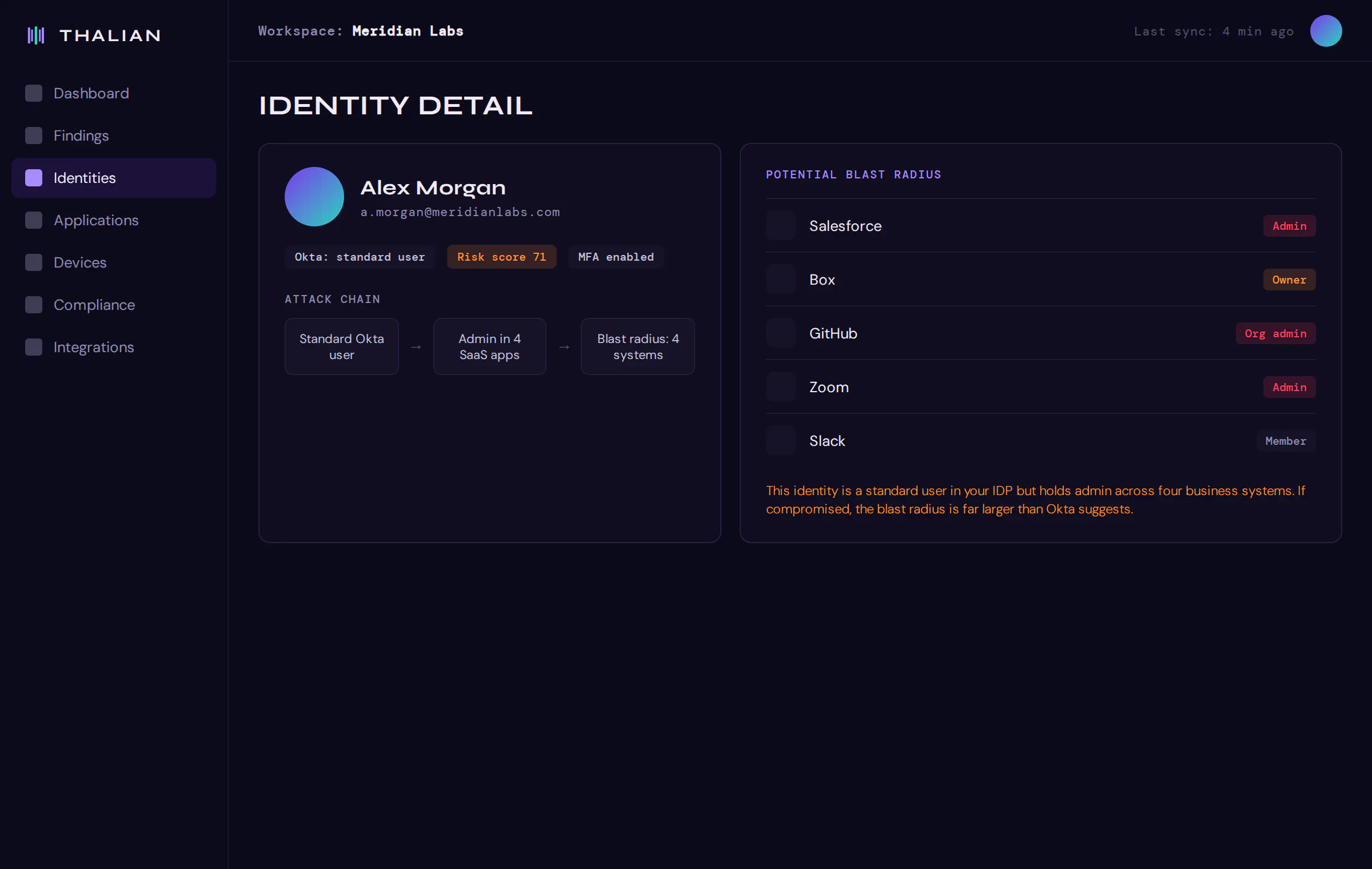Click the GitHub app icon
The width and height of the screenshot is (1372, 869).
point(781,333)
